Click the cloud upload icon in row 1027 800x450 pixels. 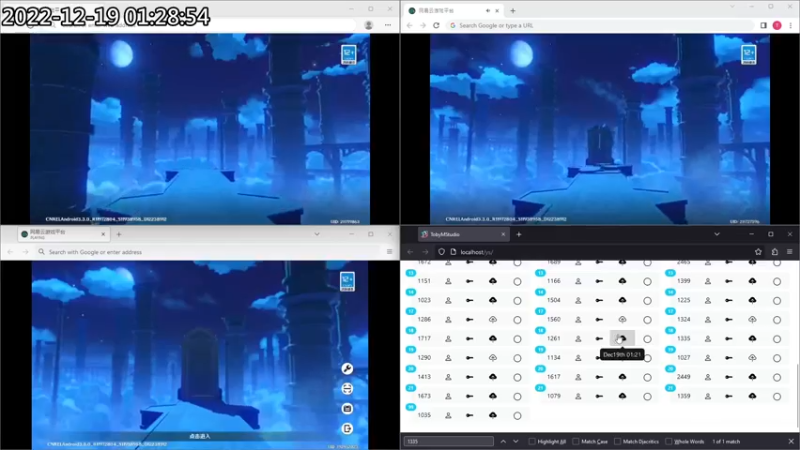(753, 358)
